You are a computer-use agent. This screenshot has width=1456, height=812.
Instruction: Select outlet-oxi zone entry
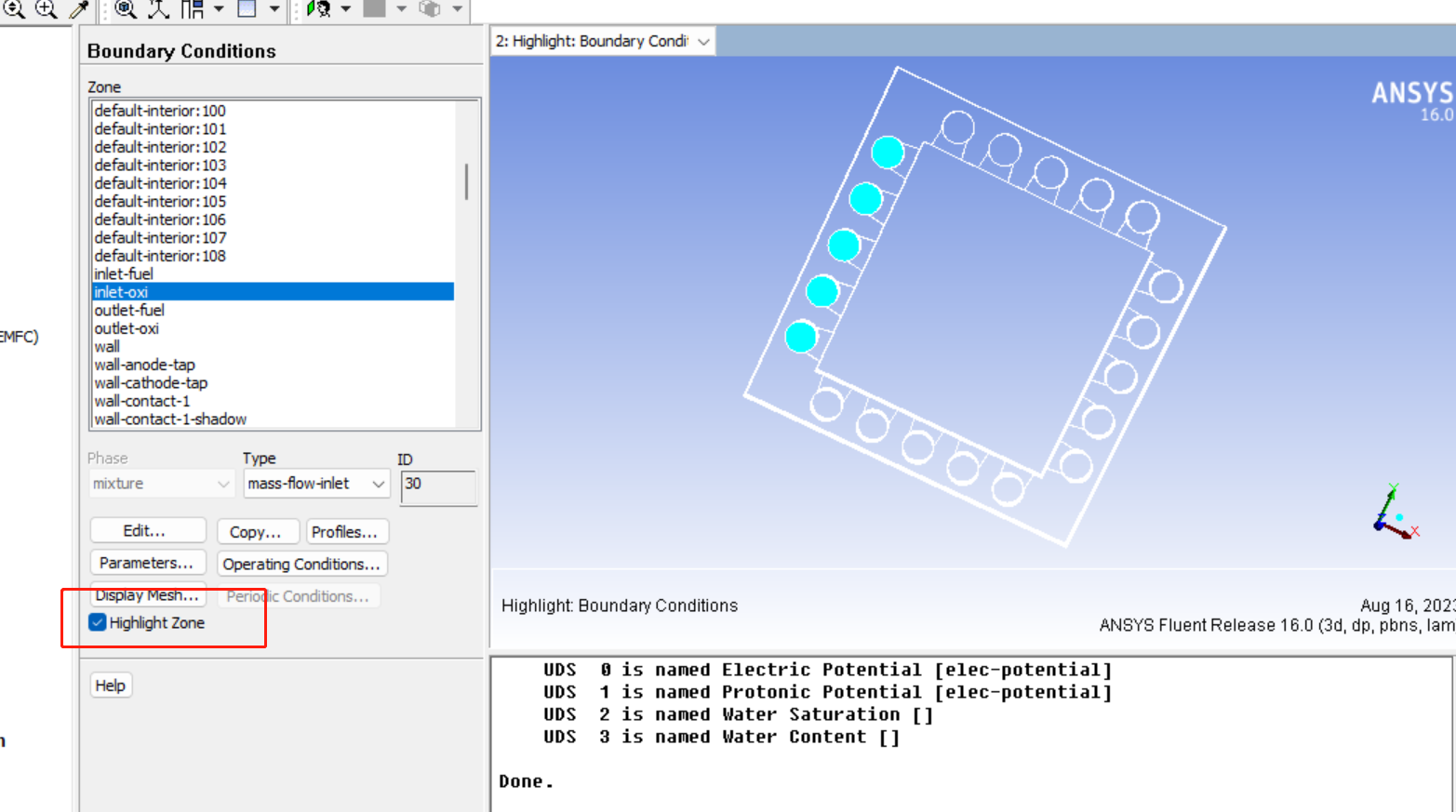(x=127, y=328)
